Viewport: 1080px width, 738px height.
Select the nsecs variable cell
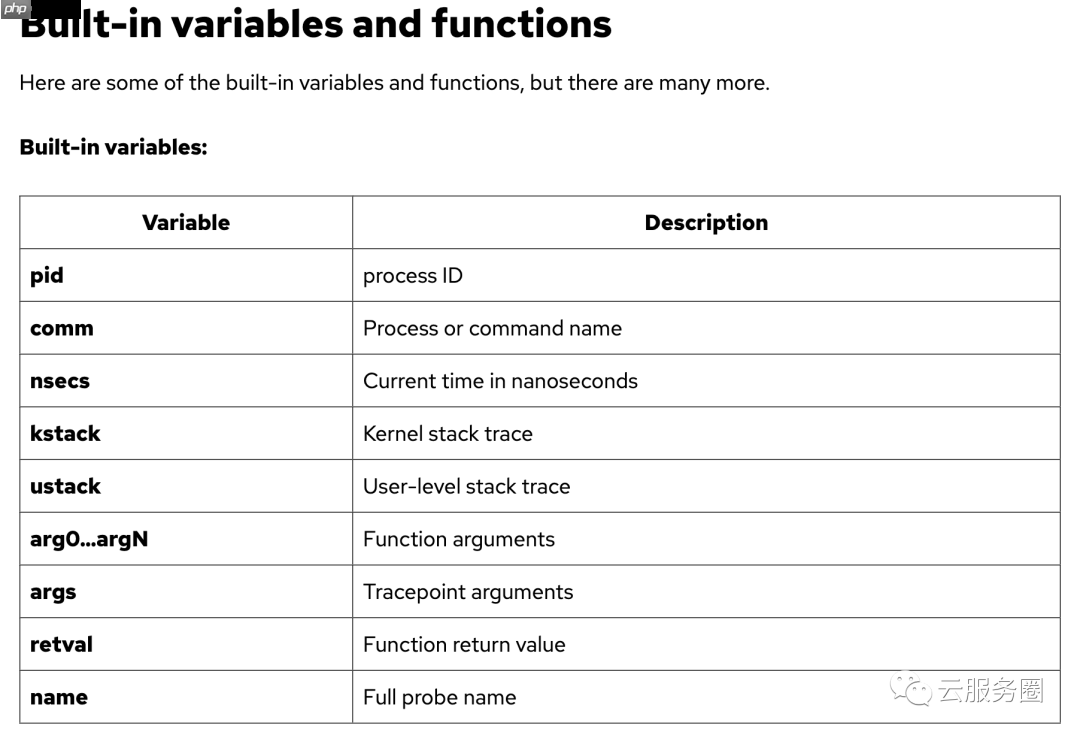(x=60, y=381)
